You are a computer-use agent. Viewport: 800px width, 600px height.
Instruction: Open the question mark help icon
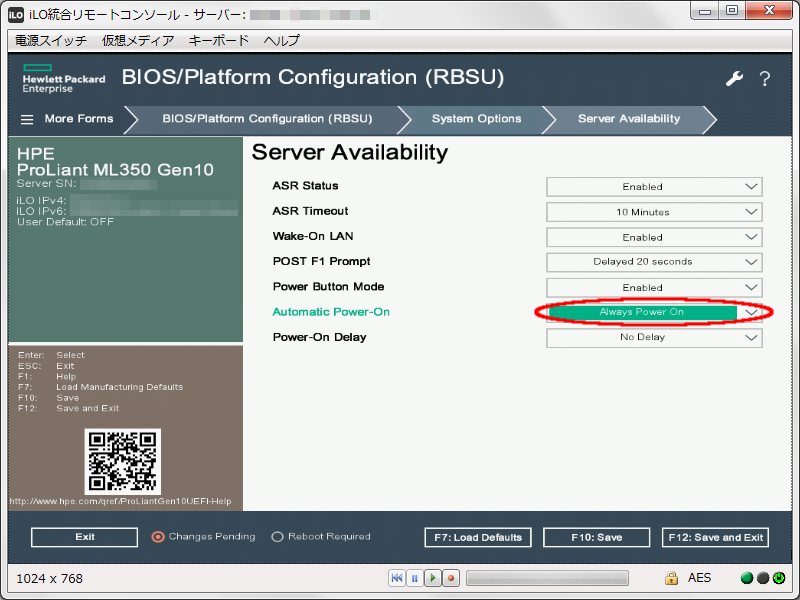764,79
